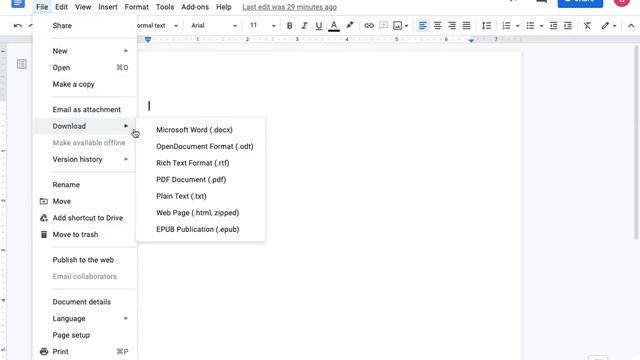Click the Insert image icon
This screenshot has width=640, height=360.
[x=397, y=26]
